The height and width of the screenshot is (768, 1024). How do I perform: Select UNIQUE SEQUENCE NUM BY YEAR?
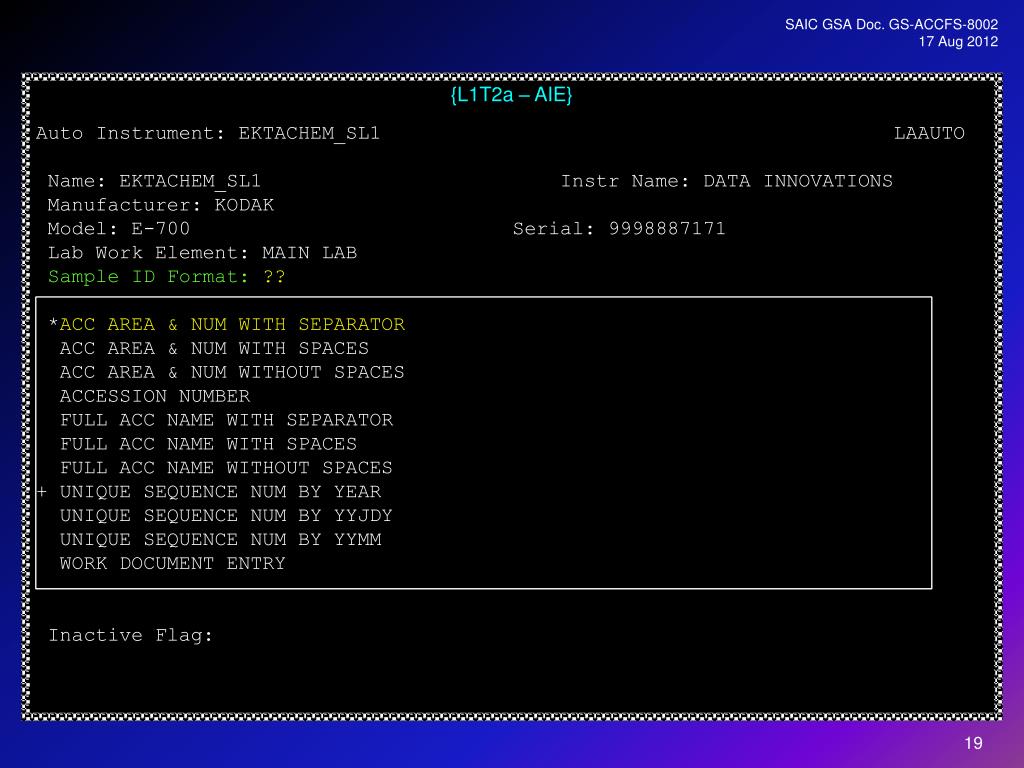220,492
